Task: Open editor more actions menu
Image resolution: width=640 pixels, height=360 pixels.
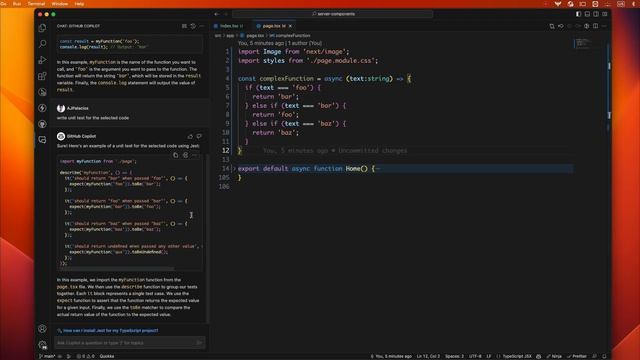Action: (x=604, y=26)
